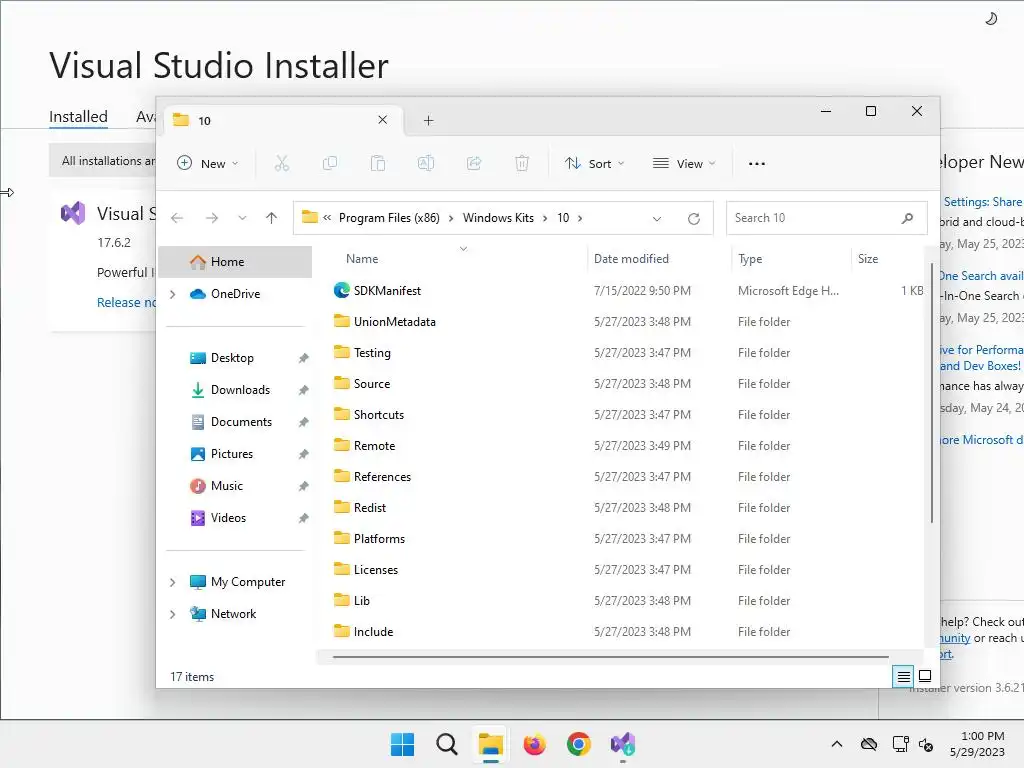Click the network status tray icon
The width and height of the screenshot is (1024, 768).
click(901, 744)
